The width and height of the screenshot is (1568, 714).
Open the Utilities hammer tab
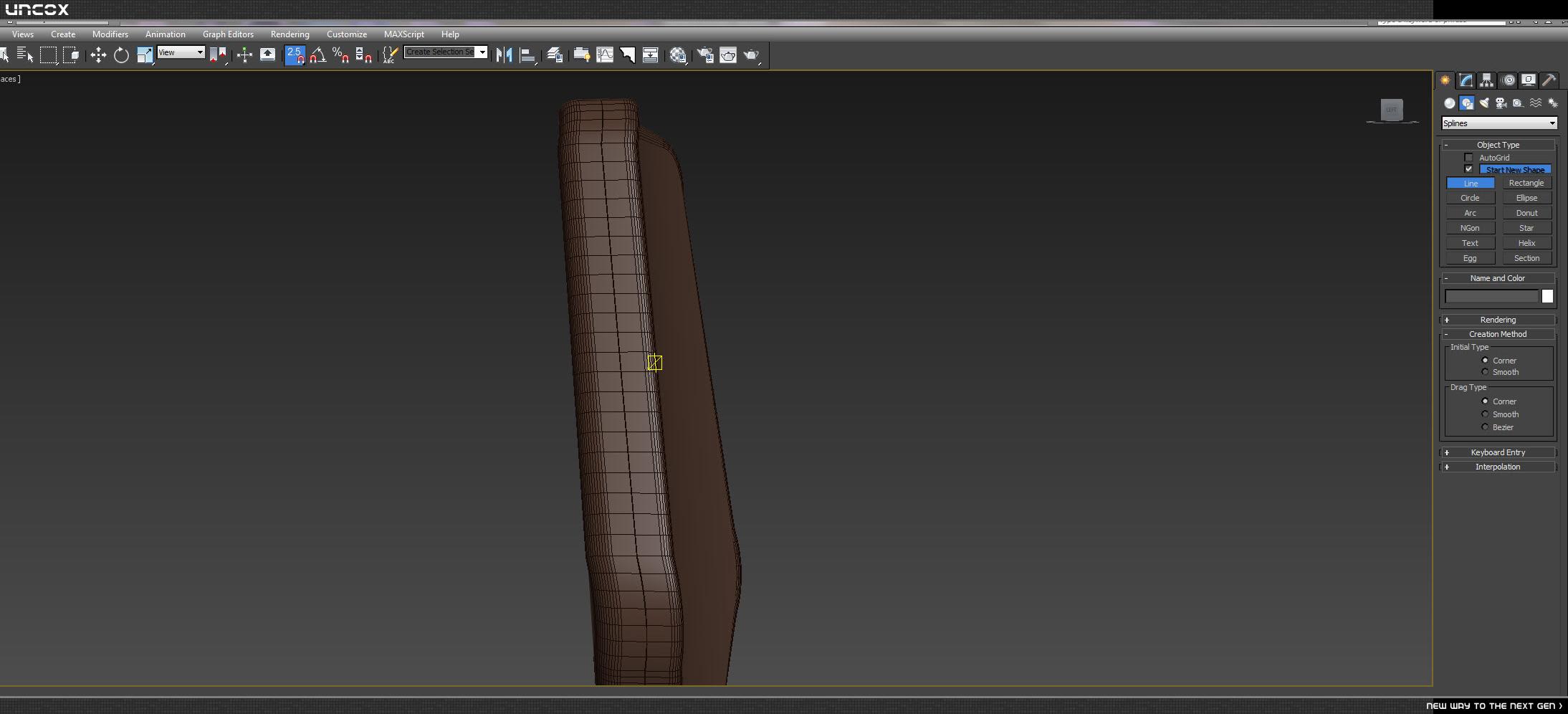click(1549, 80)
